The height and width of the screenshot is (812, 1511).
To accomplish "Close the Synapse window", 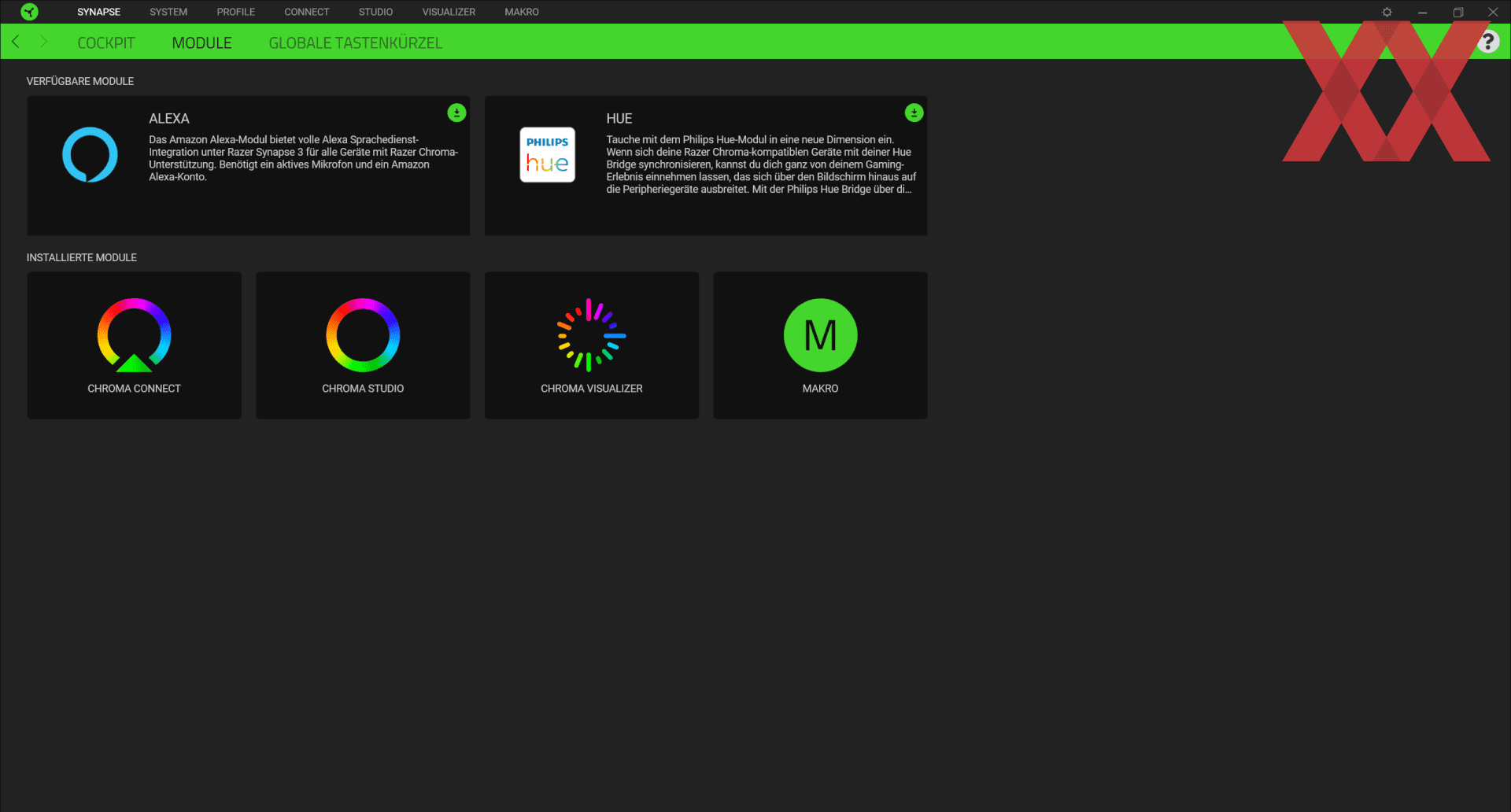I will click(1493, 12).
